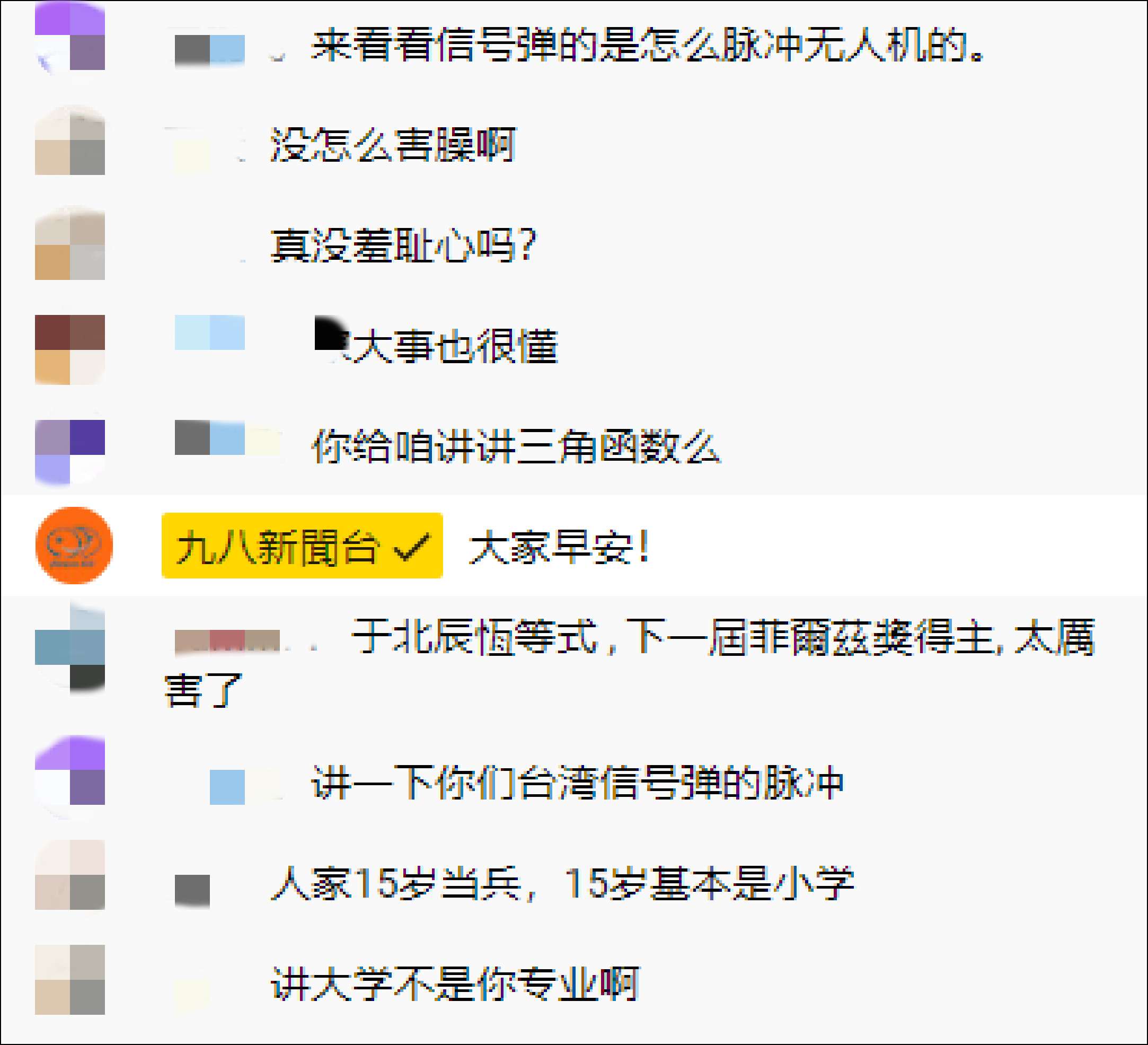
Task: Click the avatar beside 讲大学不是你专业啊
Action: click(x=70, y=979)
